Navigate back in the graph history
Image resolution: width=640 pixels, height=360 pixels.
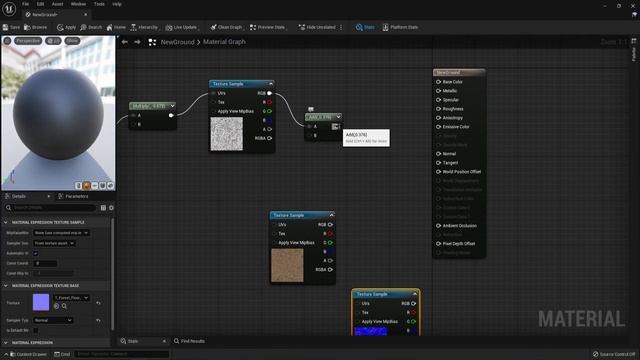click(x=124, y=42)
